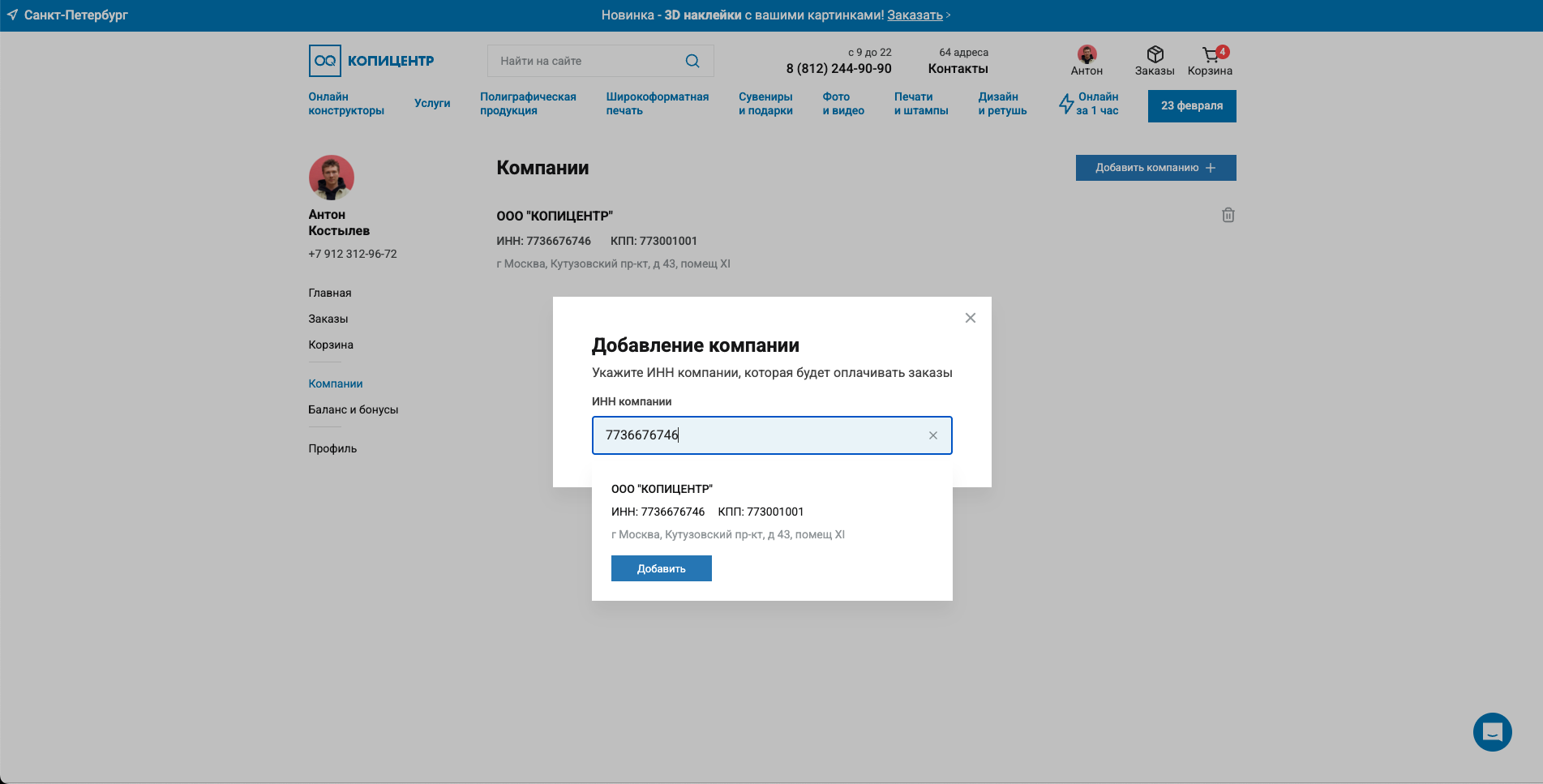This screenshot has width=1543, height=784.
Task: Click the Добавить компанию button
Action: point(1155,168)
